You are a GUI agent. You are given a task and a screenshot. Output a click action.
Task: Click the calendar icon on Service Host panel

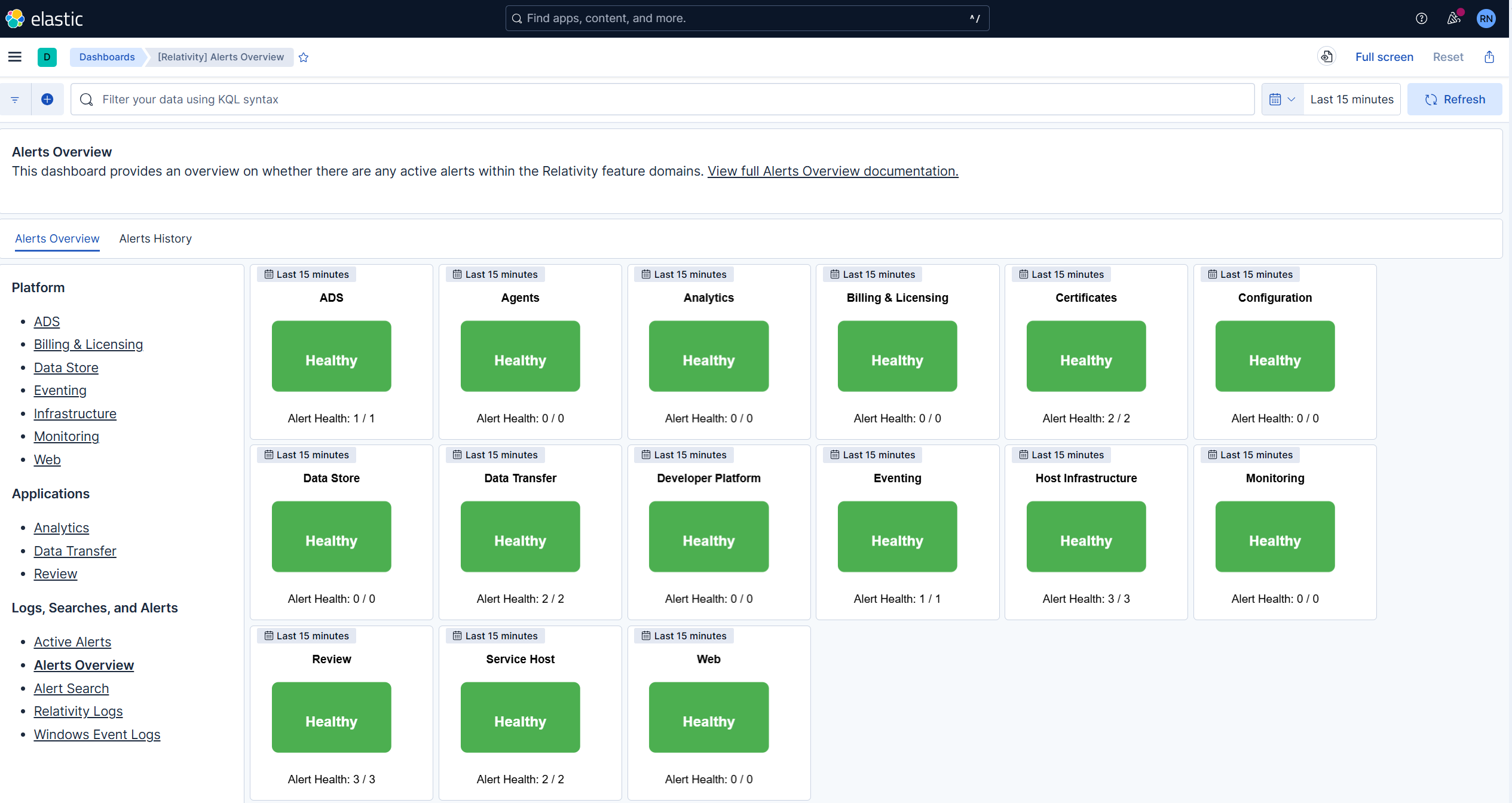[x=457, y=636]
